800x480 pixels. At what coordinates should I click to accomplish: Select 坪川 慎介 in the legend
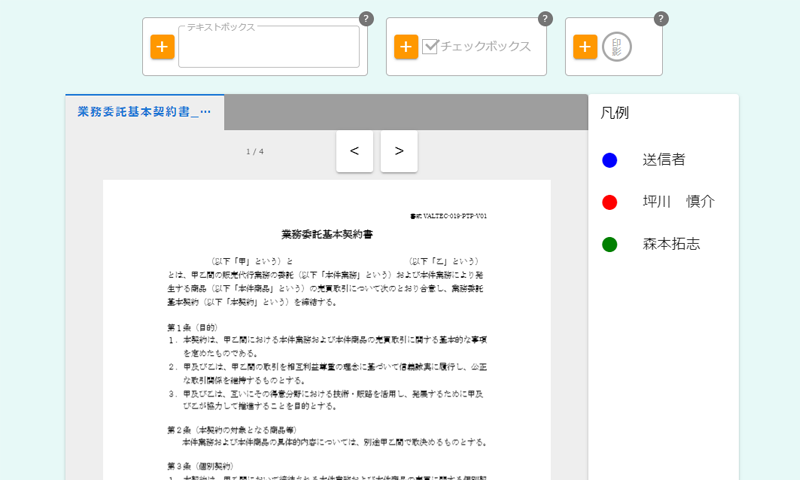pyautogui.click(x=679, y=202)
